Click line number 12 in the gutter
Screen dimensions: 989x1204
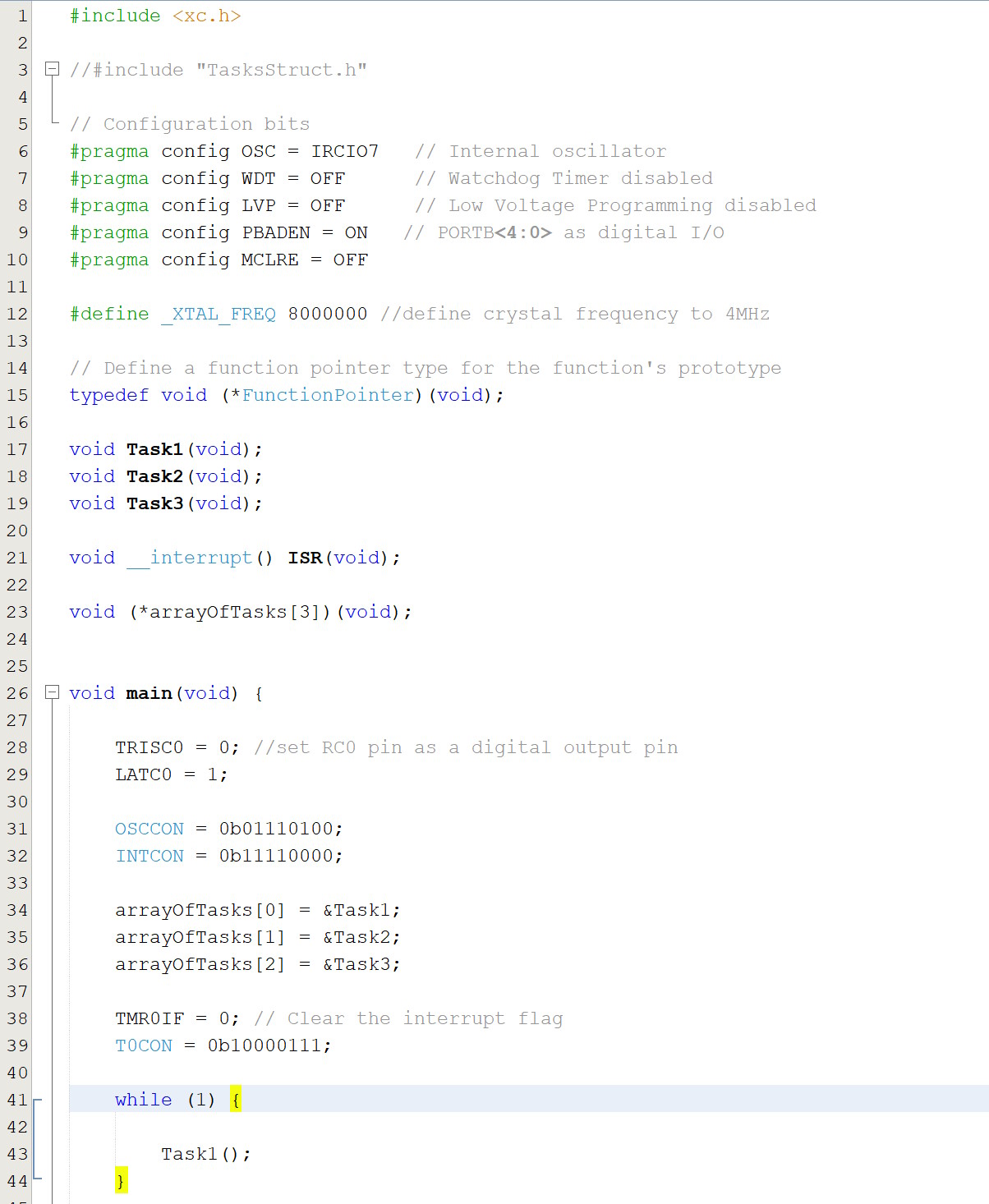[17, 314]
